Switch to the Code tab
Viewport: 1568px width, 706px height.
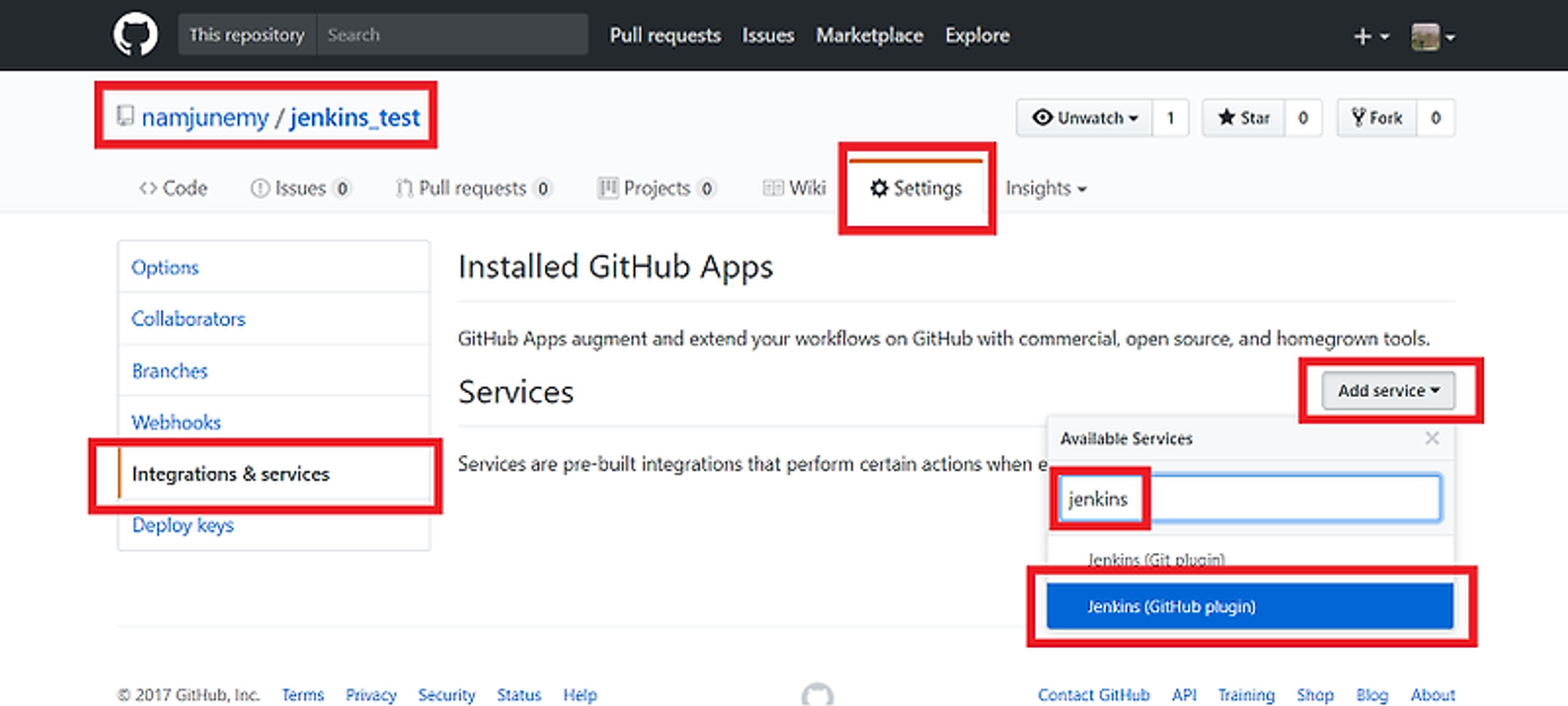(x=173, y=188)
